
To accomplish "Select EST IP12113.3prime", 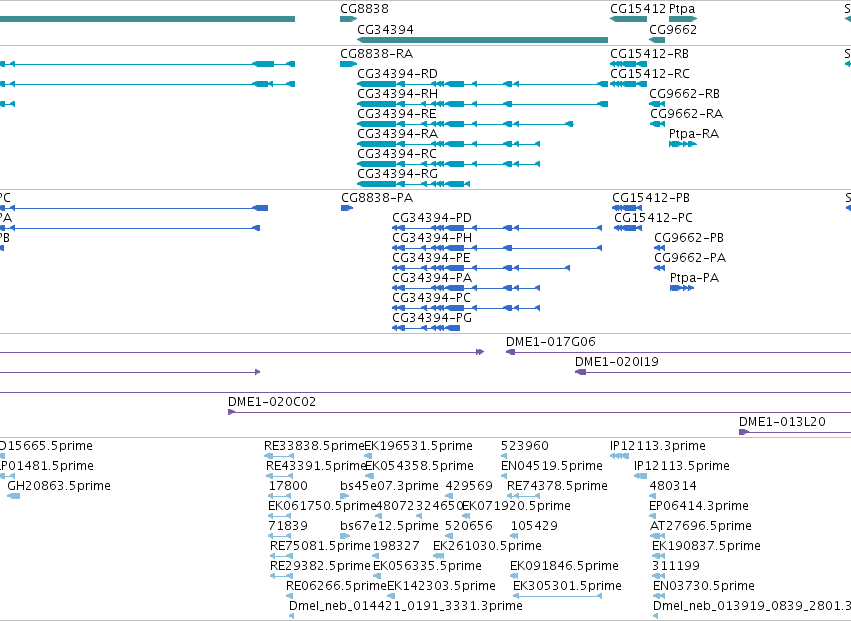I will point(657,446).
